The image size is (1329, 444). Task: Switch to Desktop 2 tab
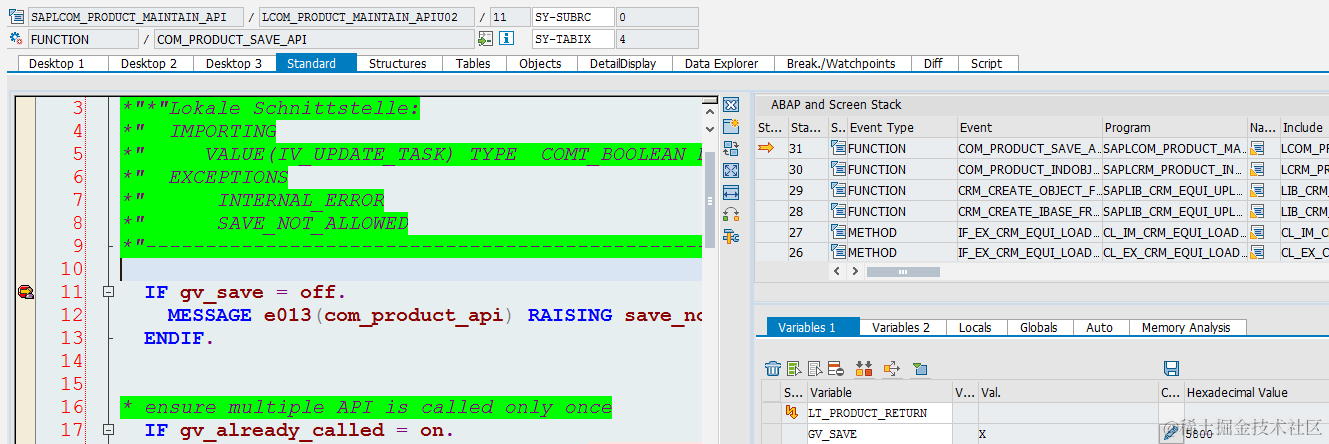pyautogui.click(x=149, y=63)
